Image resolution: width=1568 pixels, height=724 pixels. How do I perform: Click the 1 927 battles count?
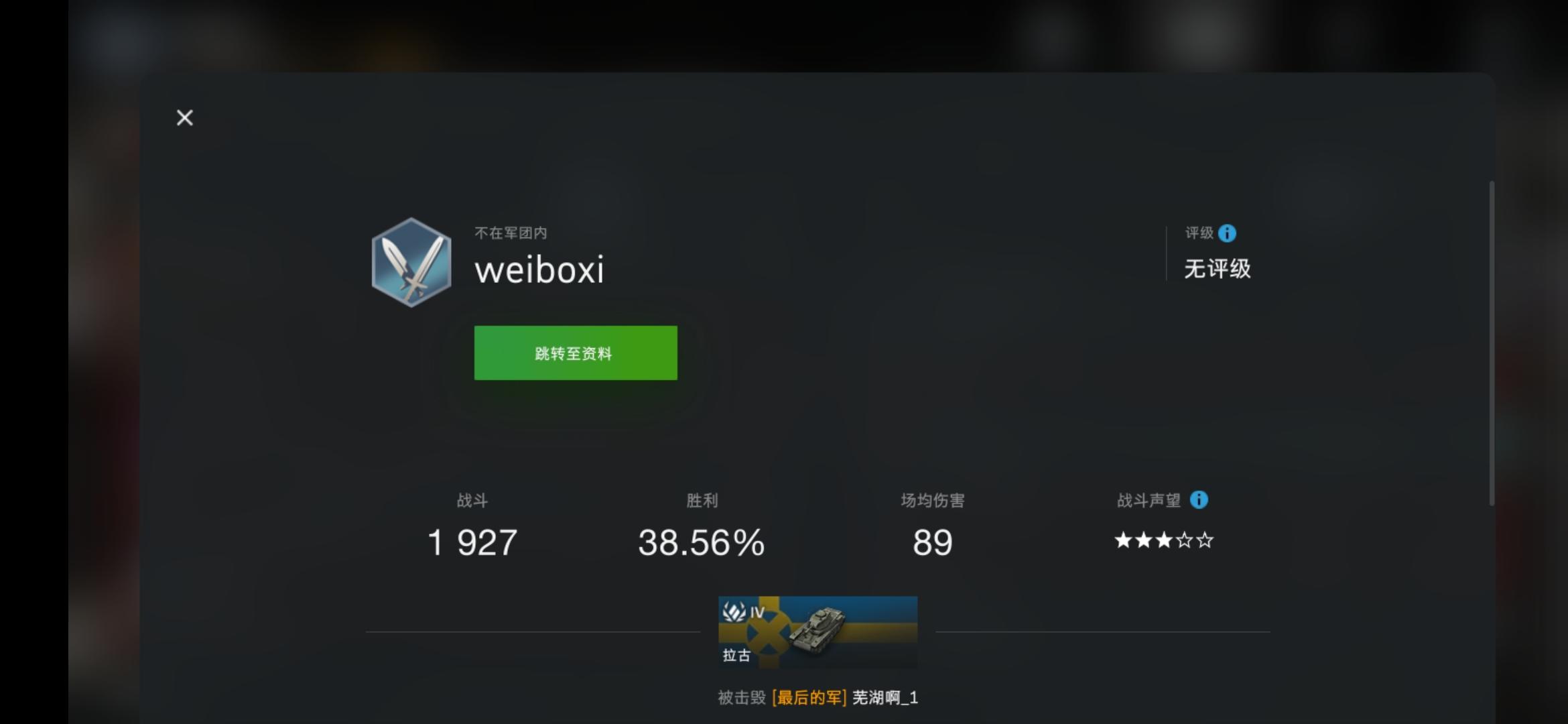pos(472,542)
